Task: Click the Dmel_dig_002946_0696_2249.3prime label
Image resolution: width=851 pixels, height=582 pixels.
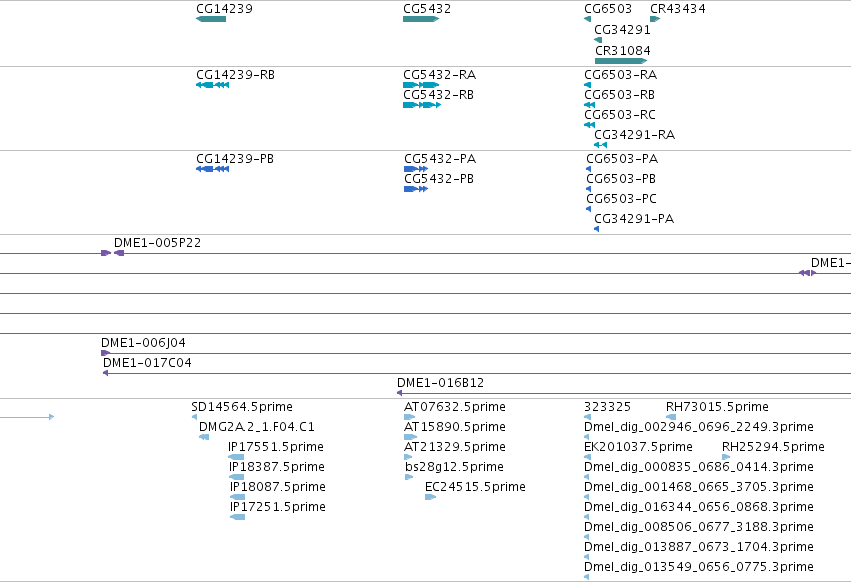Action: (698, 427)
